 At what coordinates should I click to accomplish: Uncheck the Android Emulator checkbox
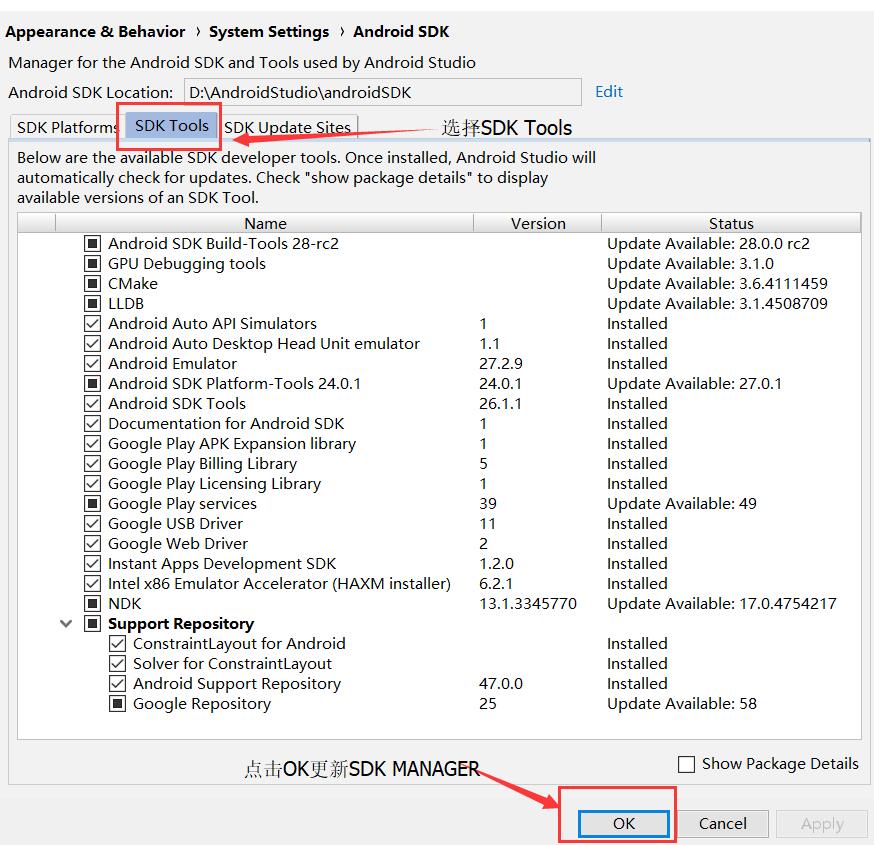pyautogui.click(x=93, y=364)
